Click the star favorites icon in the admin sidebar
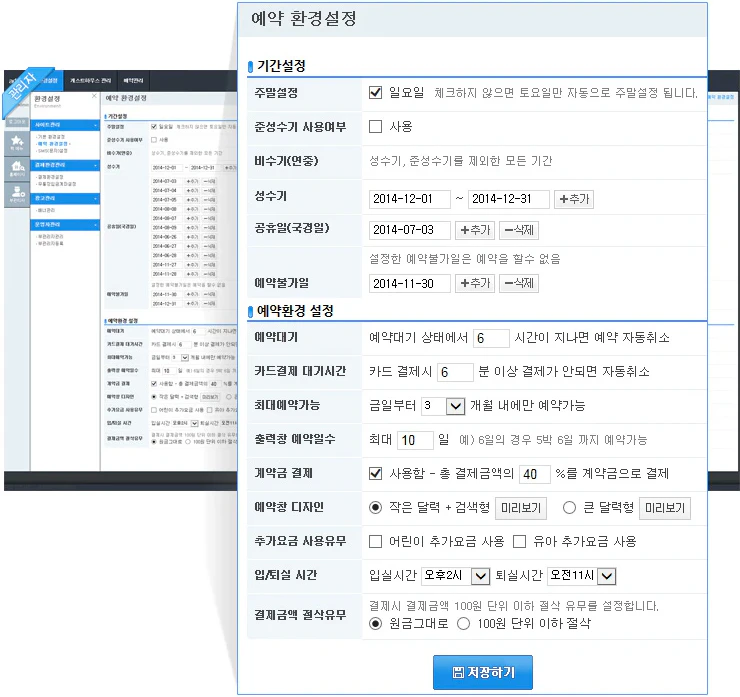Screen dimensions: 740x697 pyautogui.click(x=17, y=143)
